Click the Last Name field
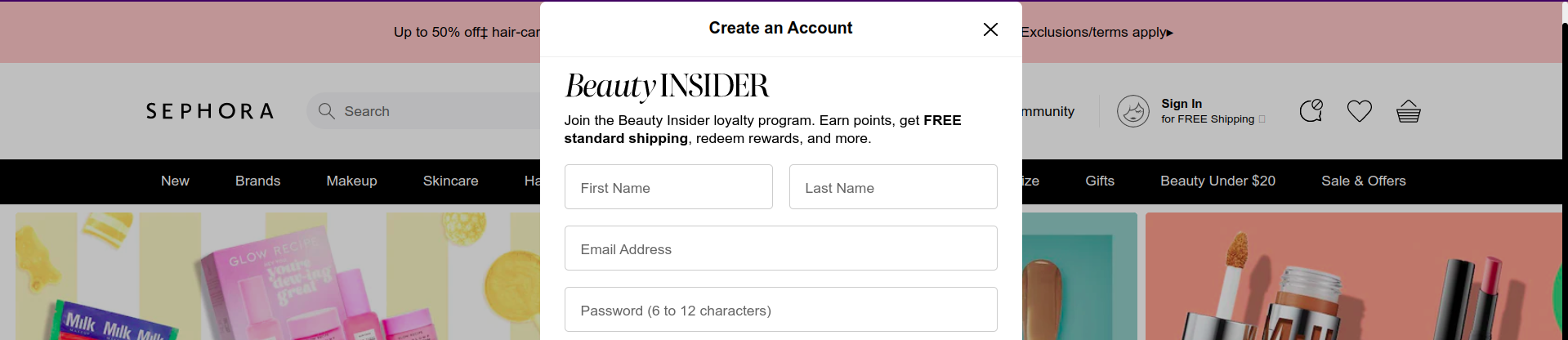The width and height of the screenshot is (1568, 340). point(893,187)
